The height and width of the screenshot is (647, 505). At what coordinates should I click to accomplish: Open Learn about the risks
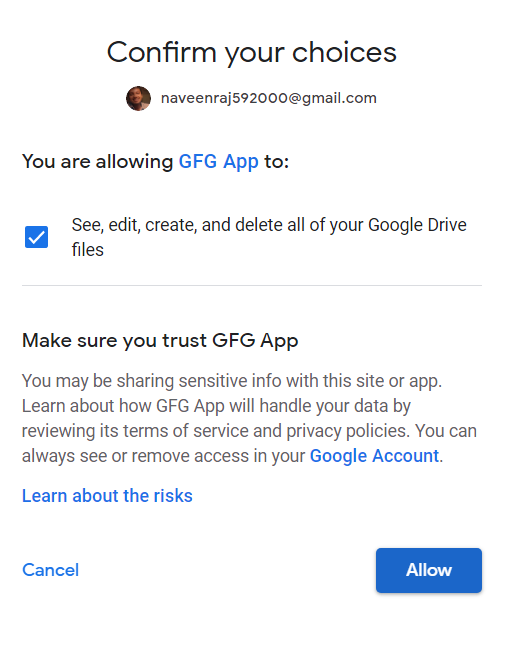(x=107, y=496)
